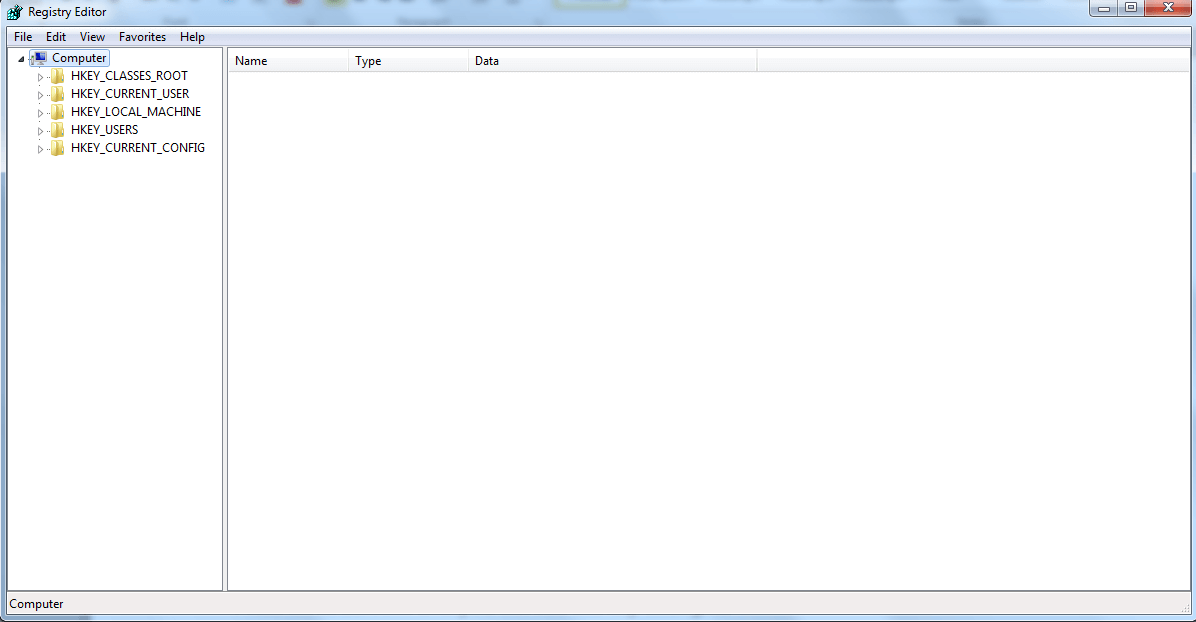Maximize the Registry Editor window
Viewport: 1196px width, 622px height.
[1131, 8]
